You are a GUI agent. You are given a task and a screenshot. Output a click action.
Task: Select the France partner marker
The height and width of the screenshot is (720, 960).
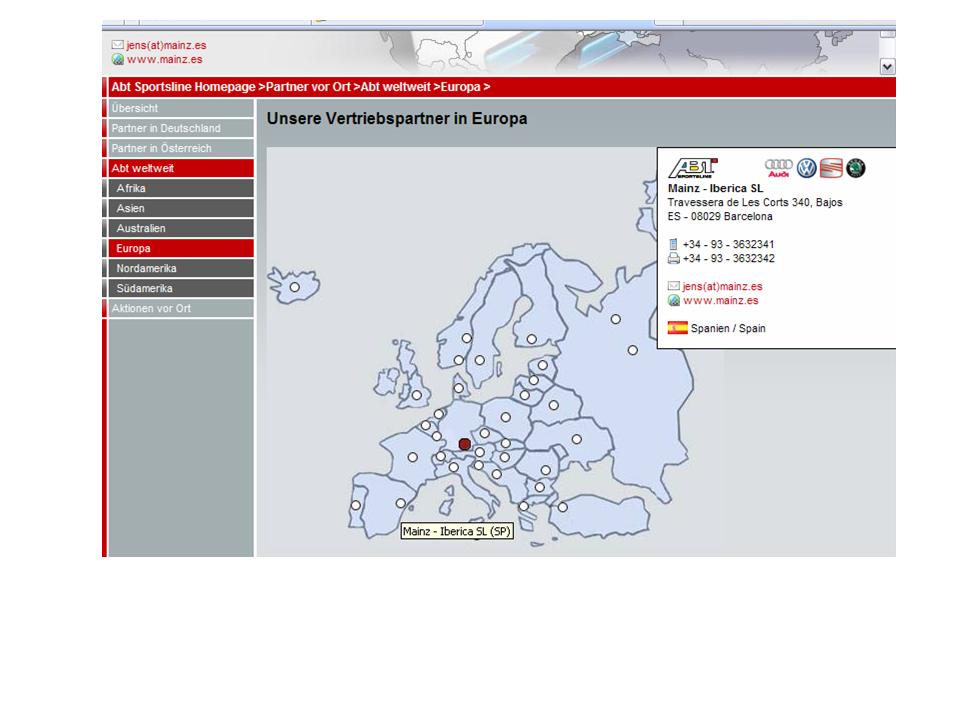click(x=413, y=457)
